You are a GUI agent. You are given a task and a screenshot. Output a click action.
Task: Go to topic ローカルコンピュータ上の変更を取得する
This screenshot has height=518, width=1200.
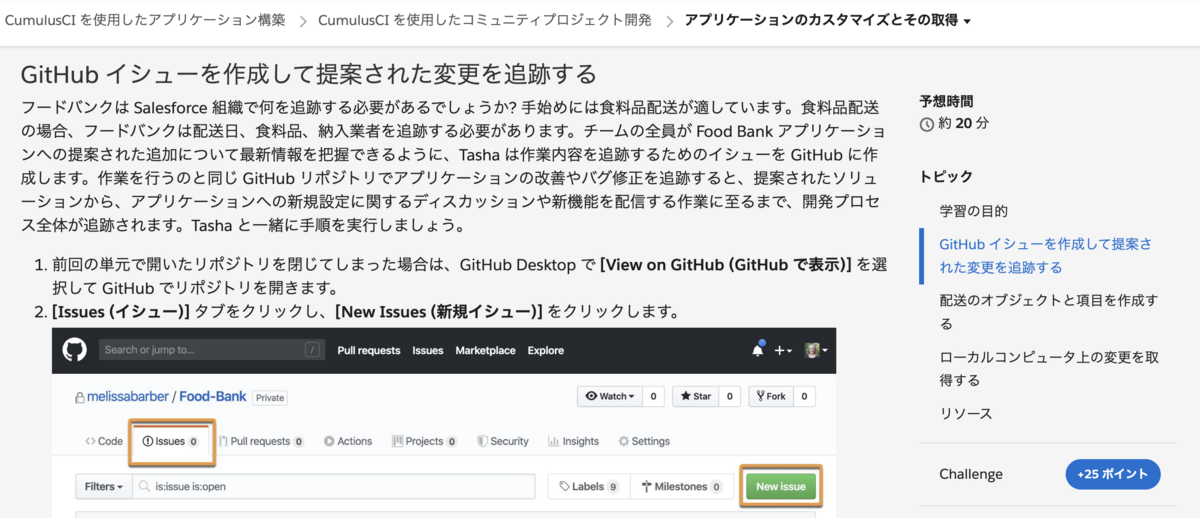(1050, 368)
